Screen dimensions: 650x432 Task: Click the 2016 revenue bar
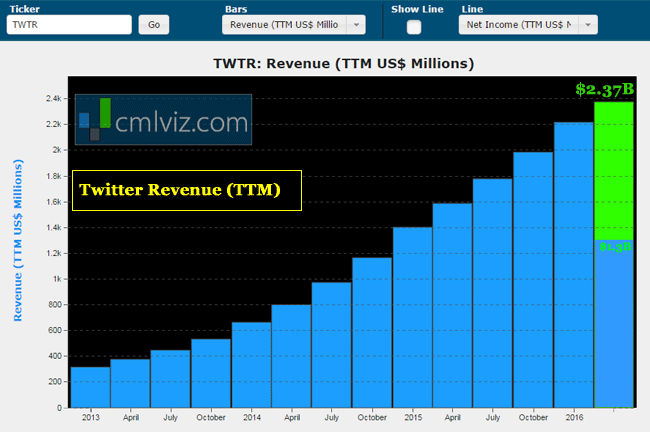[574, 265]
